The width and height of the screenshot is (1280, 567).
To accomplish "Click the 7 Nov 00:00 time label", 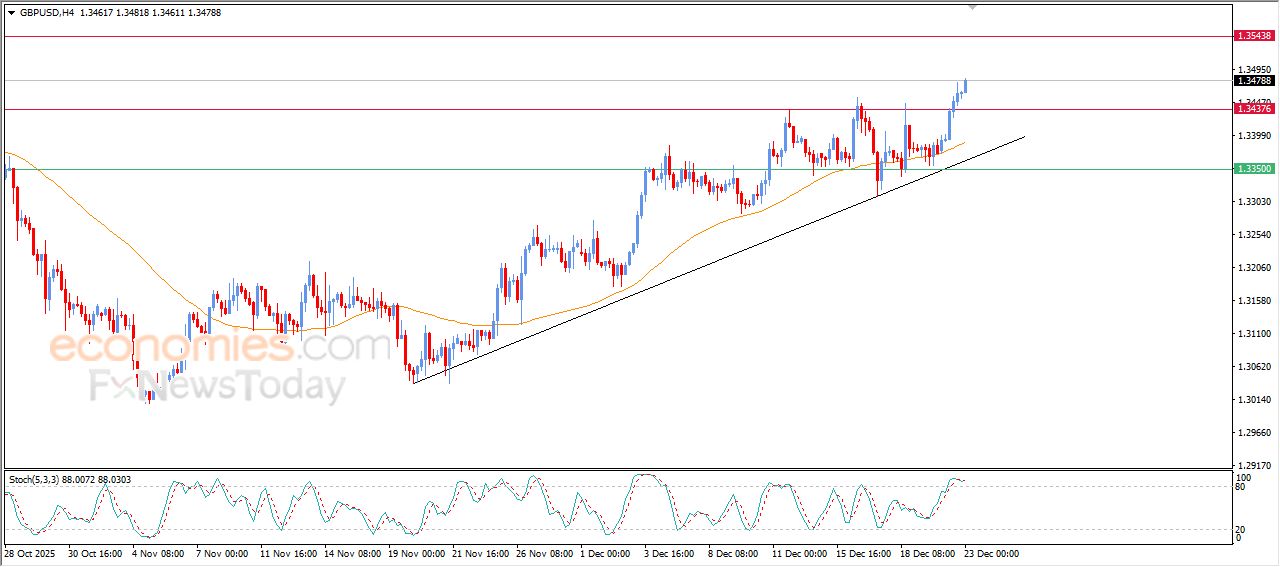I will click(222, 553).
